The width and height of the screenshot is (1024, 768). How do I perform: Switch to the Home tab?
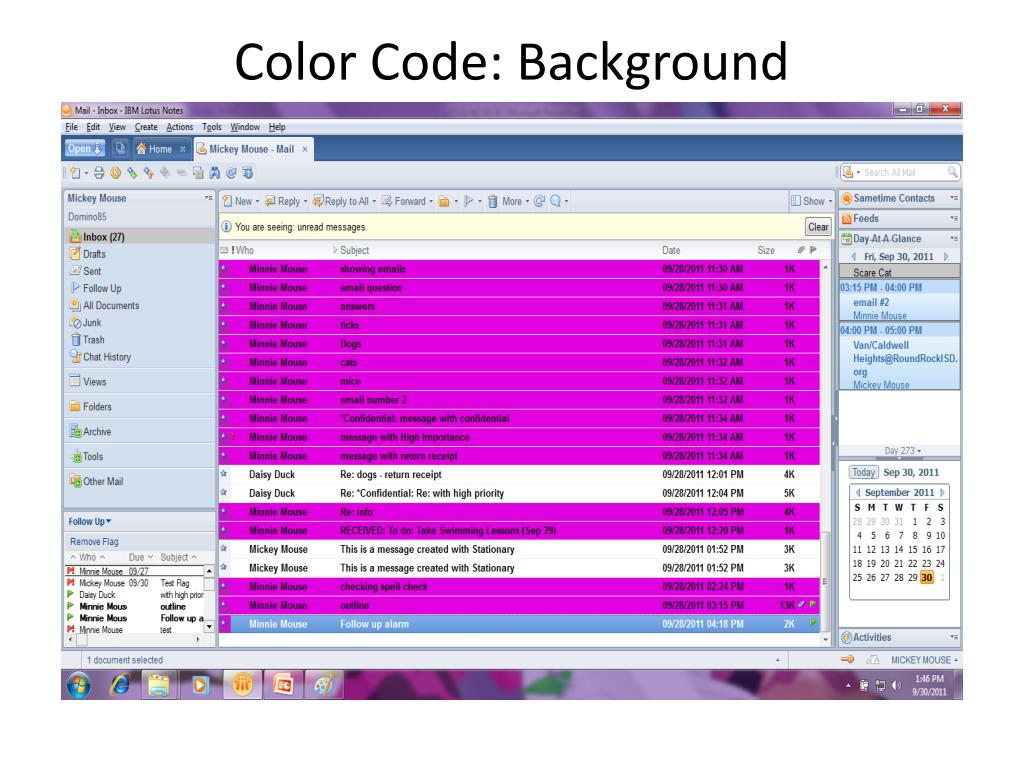click(161, 149)
